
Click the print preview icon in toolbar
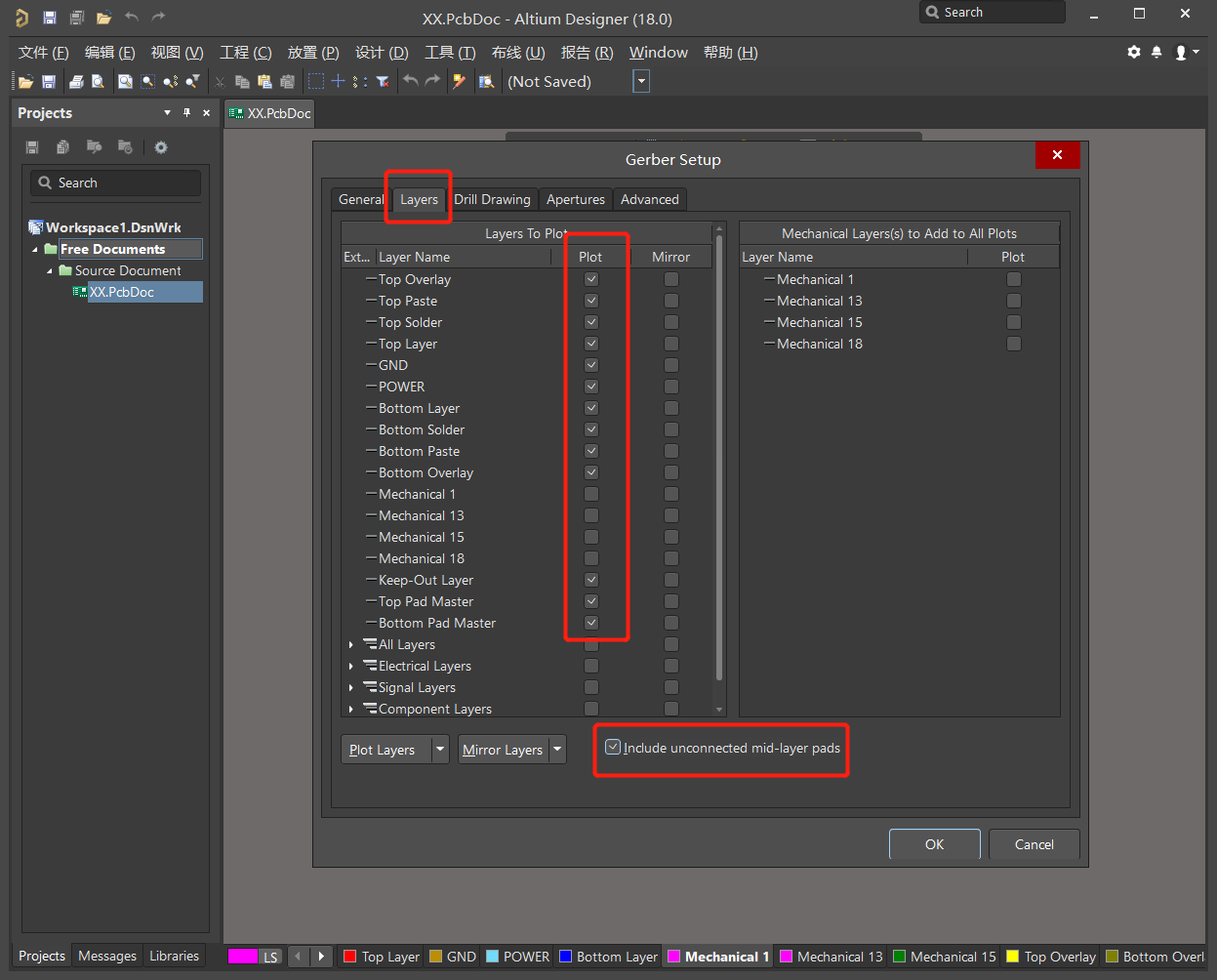click(98, 82)
